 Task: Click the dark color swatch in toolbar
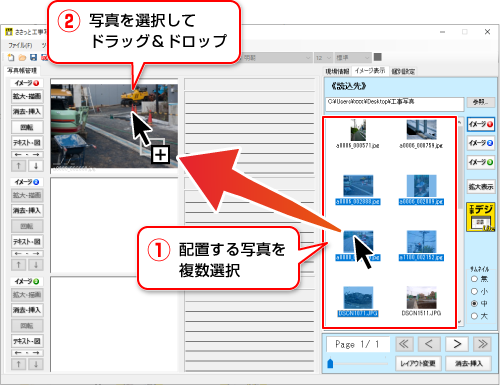[377, 57]
